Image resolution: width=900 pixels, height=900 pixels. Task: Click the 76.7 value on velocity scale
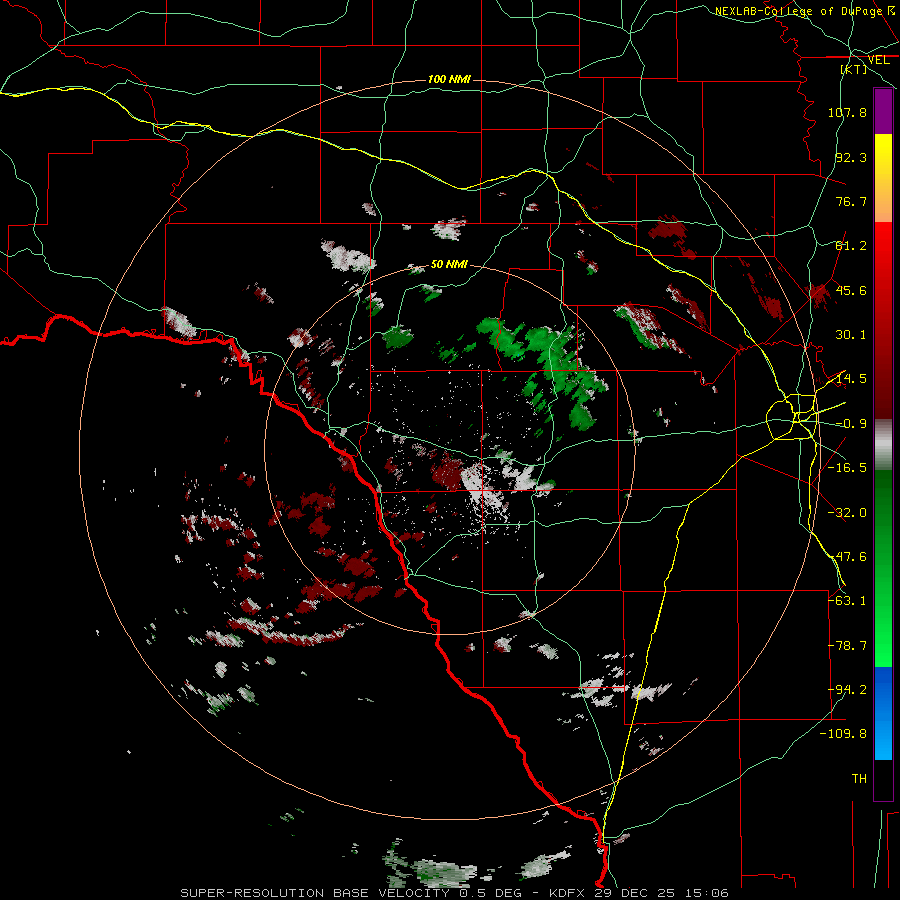[851, 201]
